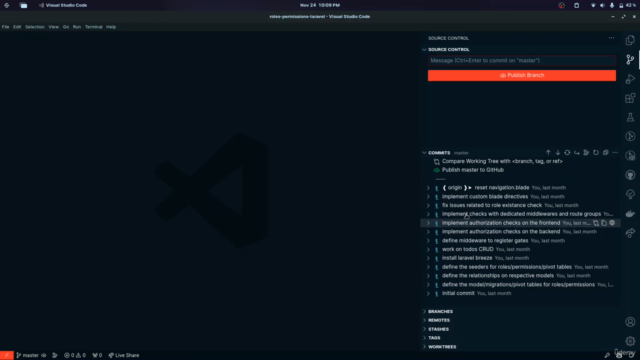Click the master branch in status bar
Image resolution: width=640 pixels, height=360 pixels.
[28, 356]
